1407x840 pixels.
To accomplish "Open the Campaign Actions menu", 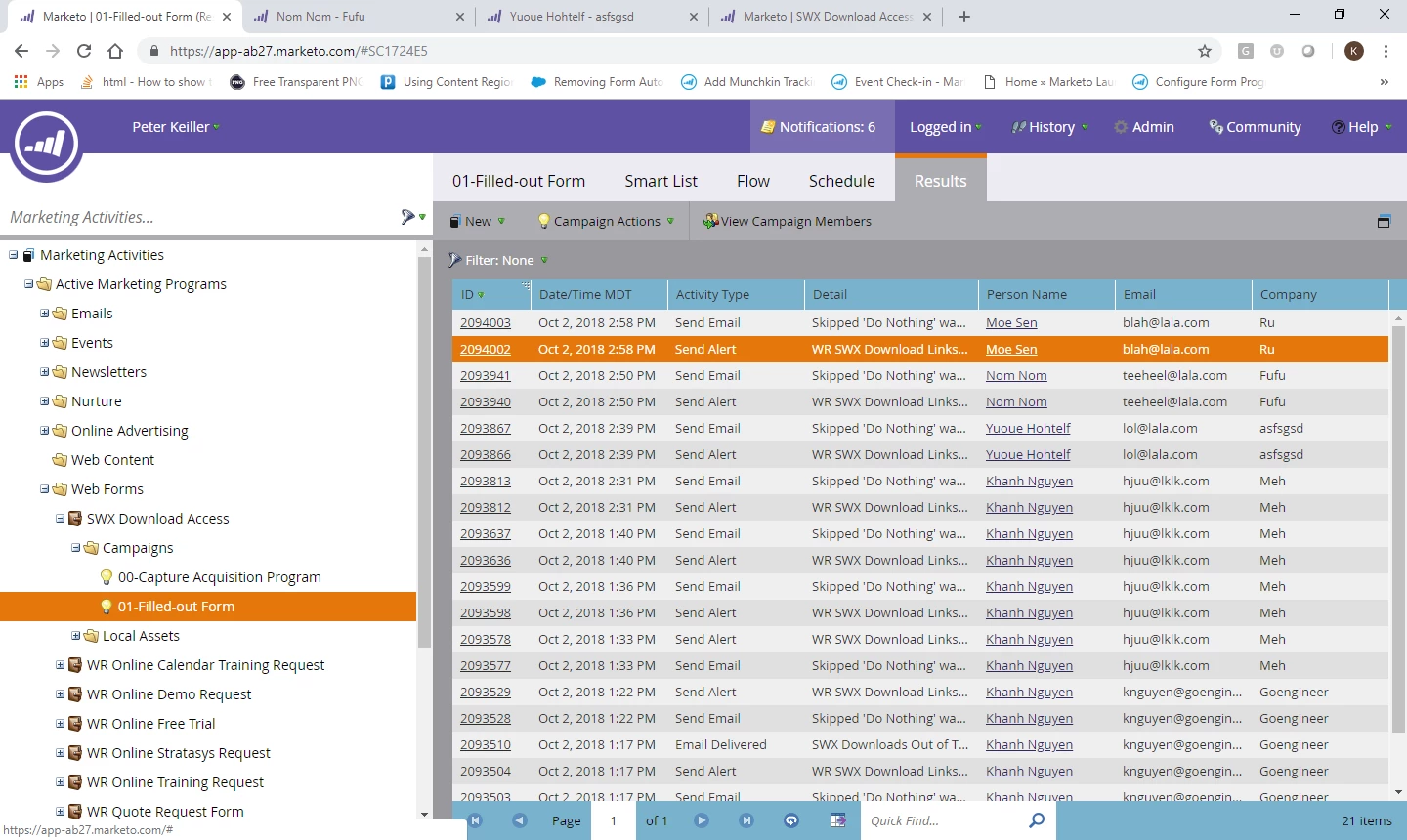I will point(606,222).
